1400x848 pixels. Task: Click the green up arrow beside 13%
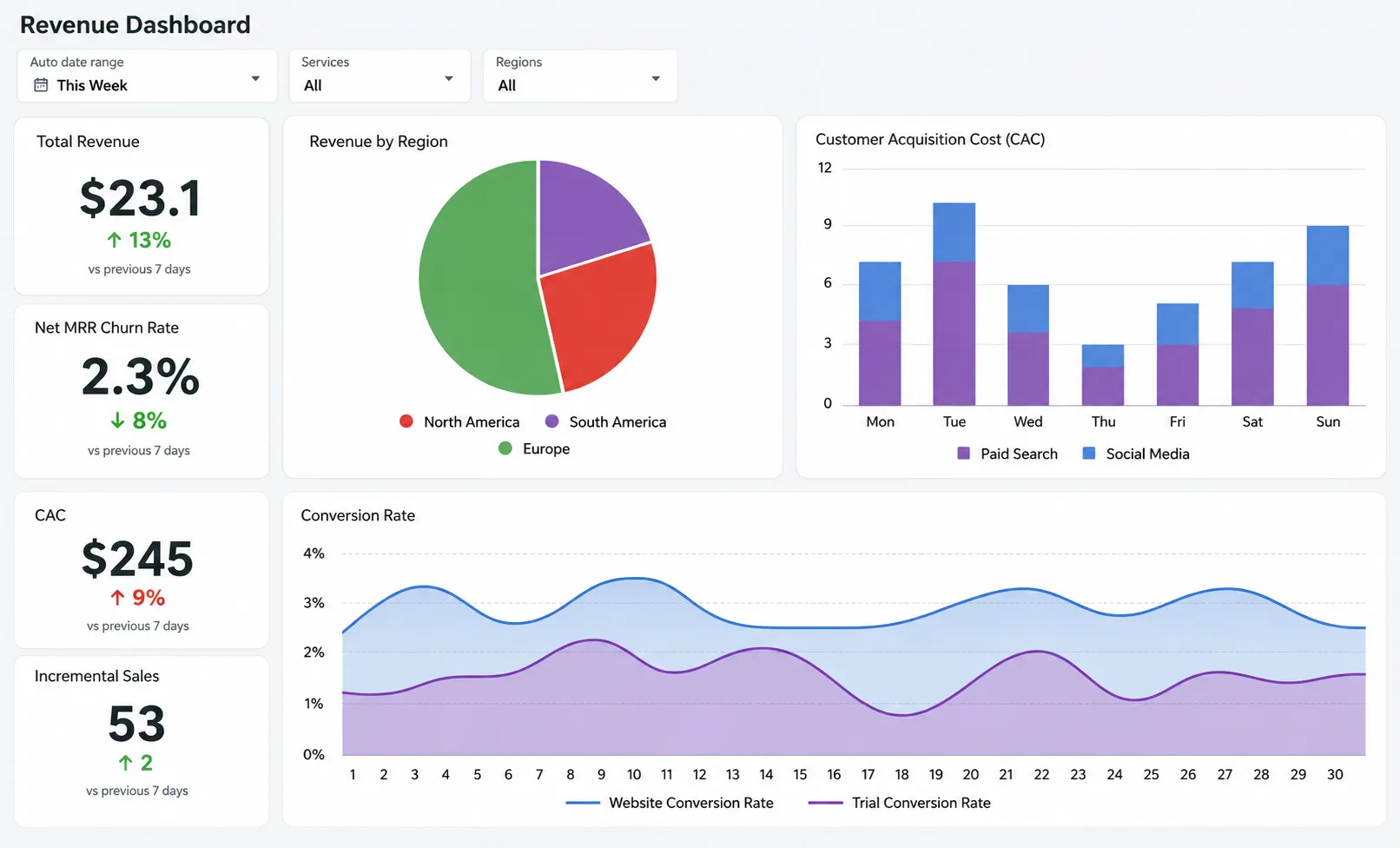pyautogui.click(x=114, y=240)
